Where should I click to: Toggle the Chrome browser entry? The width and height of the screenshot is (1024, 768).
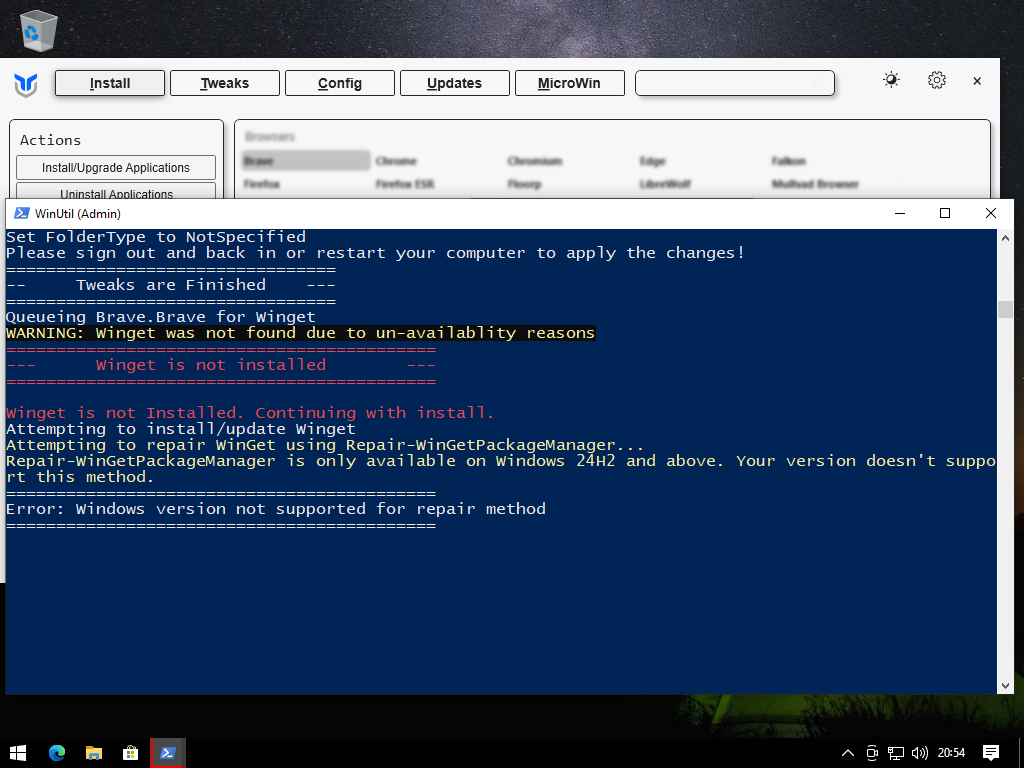396,161
